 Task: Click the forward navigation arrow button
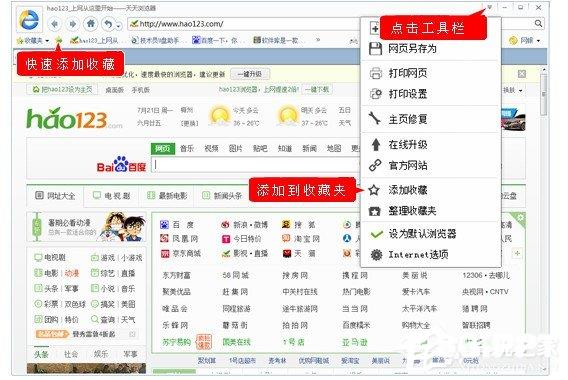pyautogui.click(x=72, y=24)
